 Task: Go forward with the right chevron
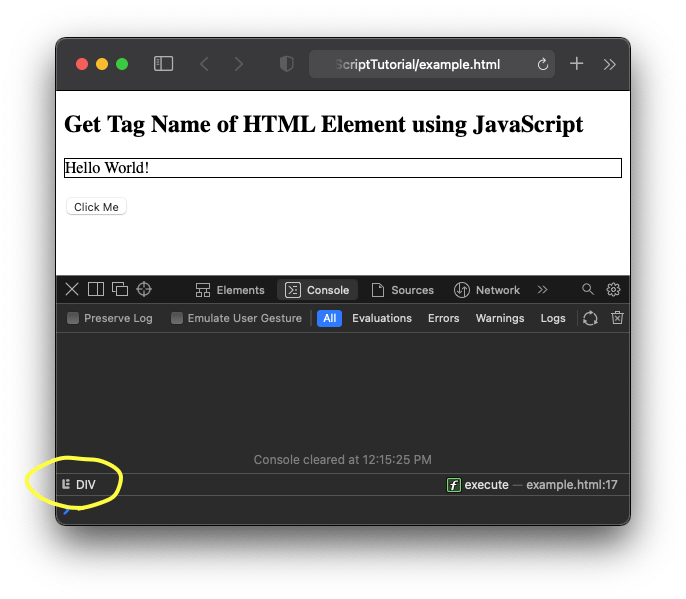click(x=238, y=64)
